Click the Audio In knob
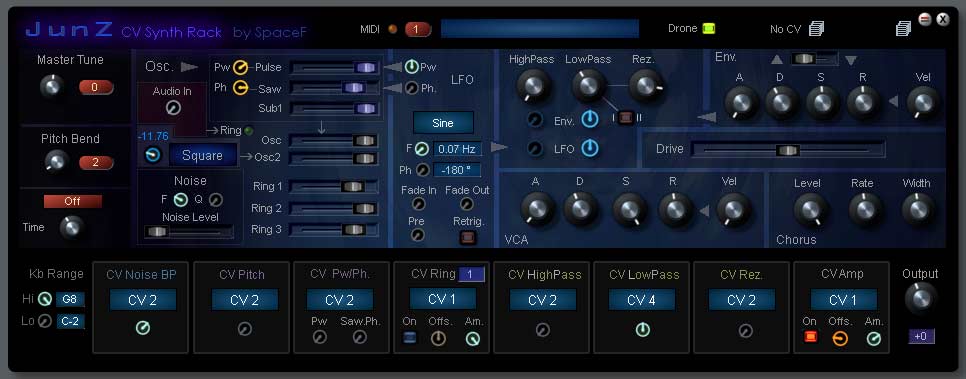The image size is (966, 379). point(173,108)
